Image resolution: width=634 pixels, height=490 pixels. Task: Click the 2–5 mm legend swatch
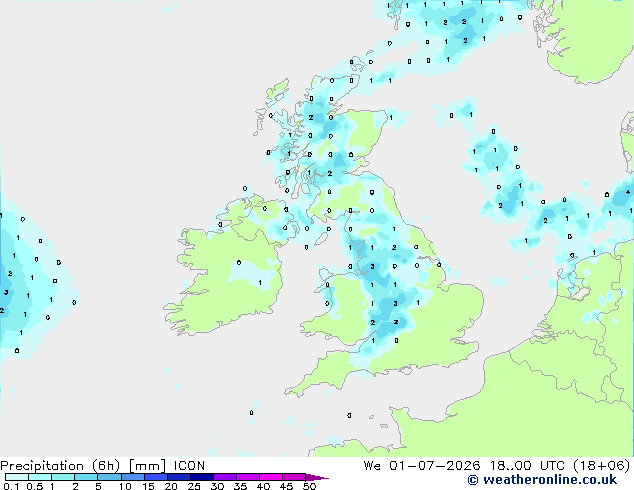(x=86, y=477)
